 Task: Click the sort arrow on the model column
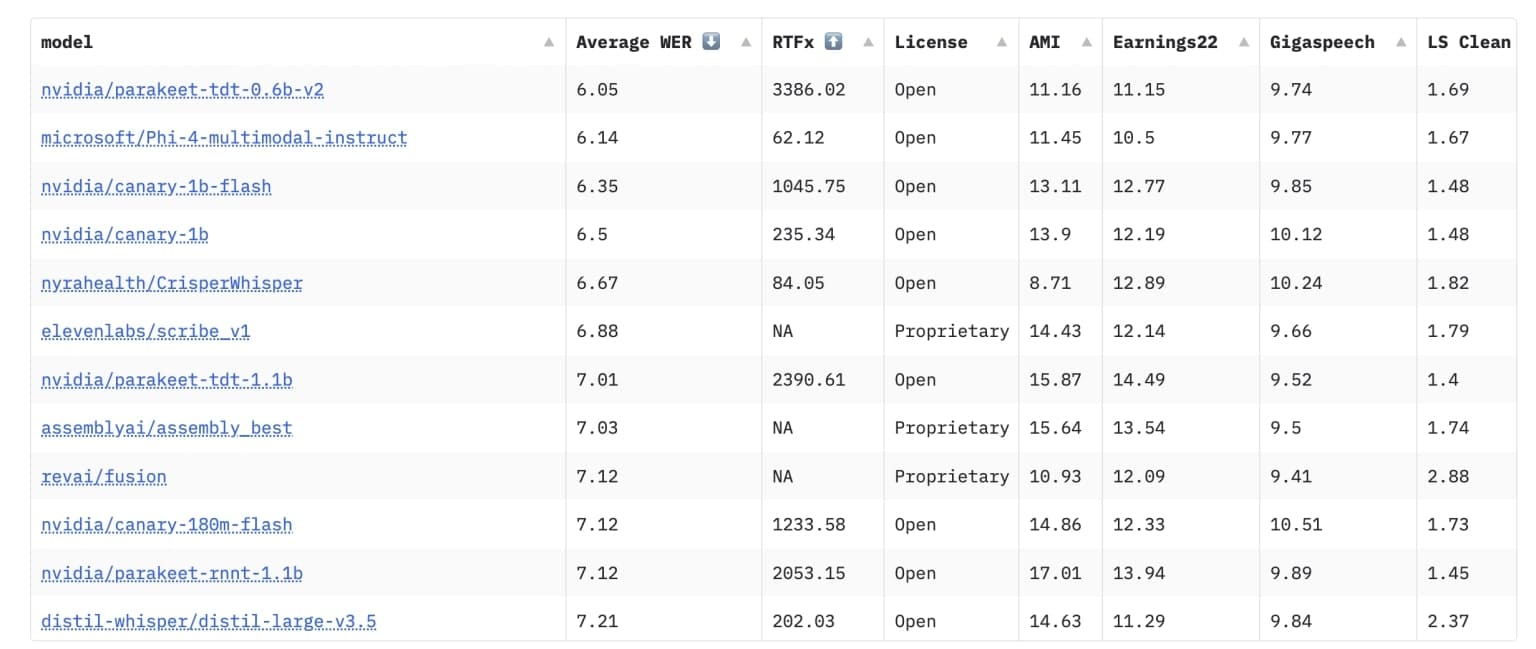point(548,42)
